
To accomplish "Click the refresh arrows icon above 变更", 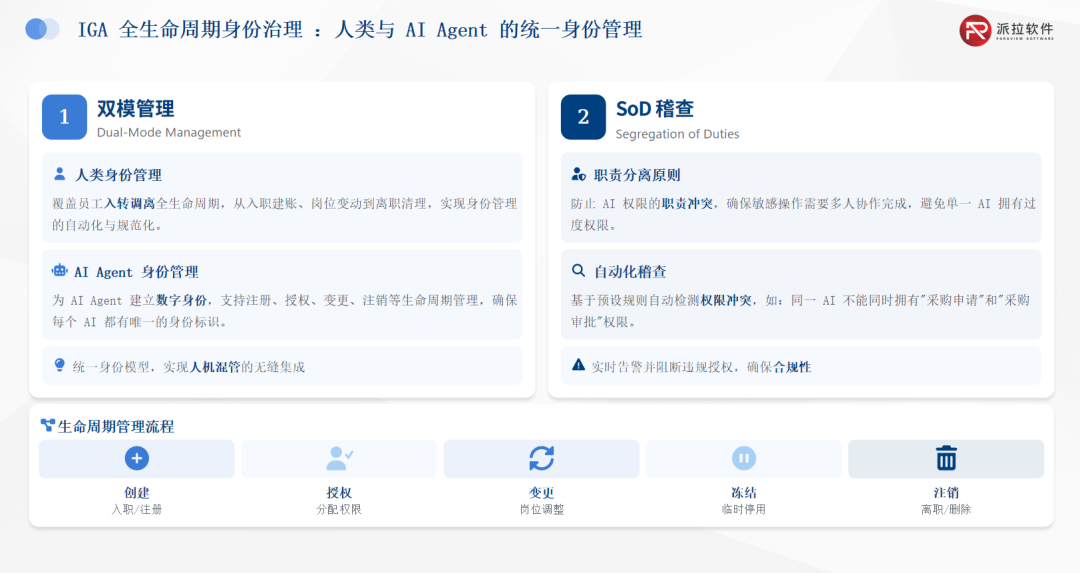I will tap(541, 458).
